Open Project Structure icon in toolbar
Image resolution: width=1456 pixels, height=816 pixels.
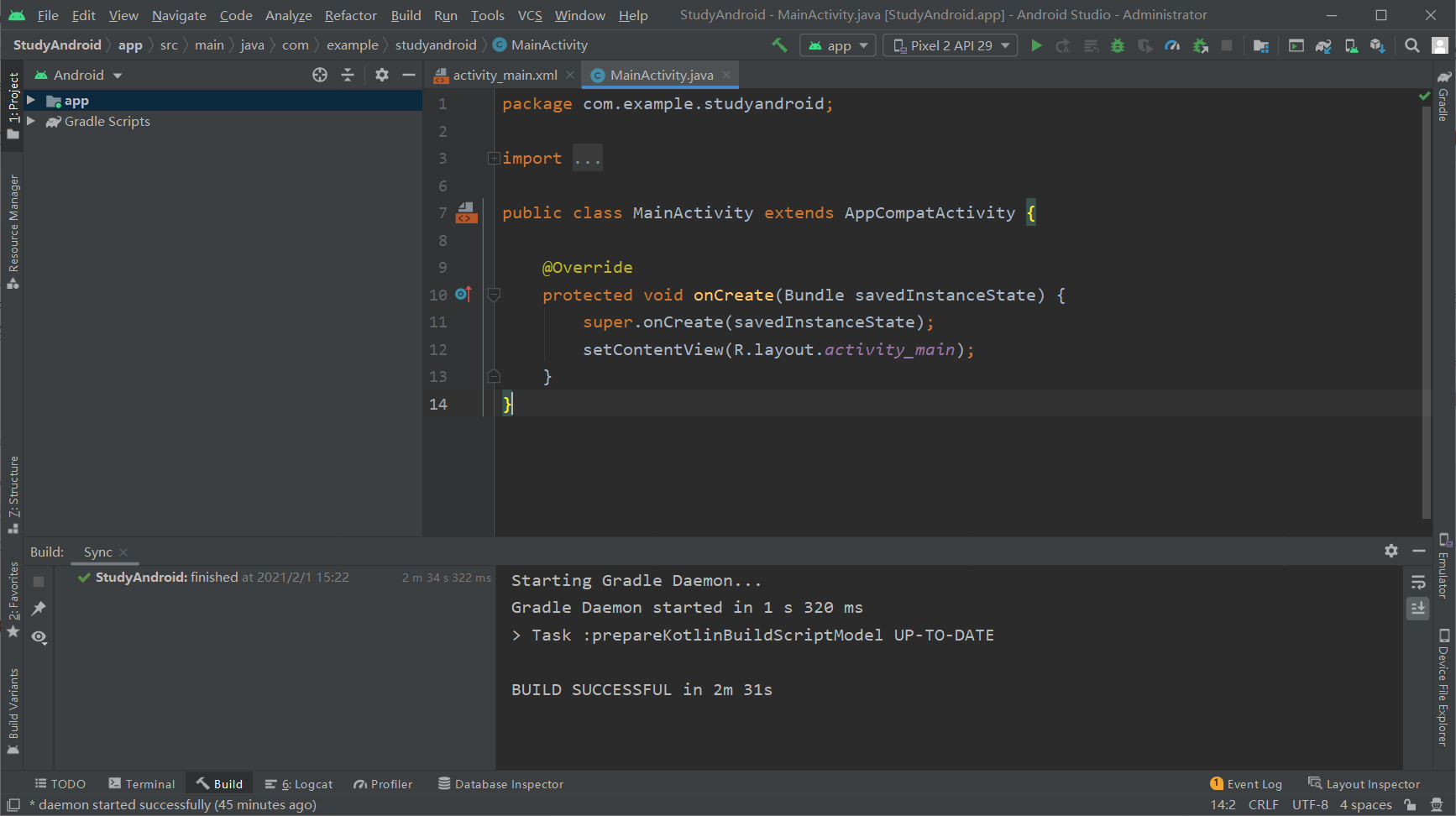(x=1260, y=45)
